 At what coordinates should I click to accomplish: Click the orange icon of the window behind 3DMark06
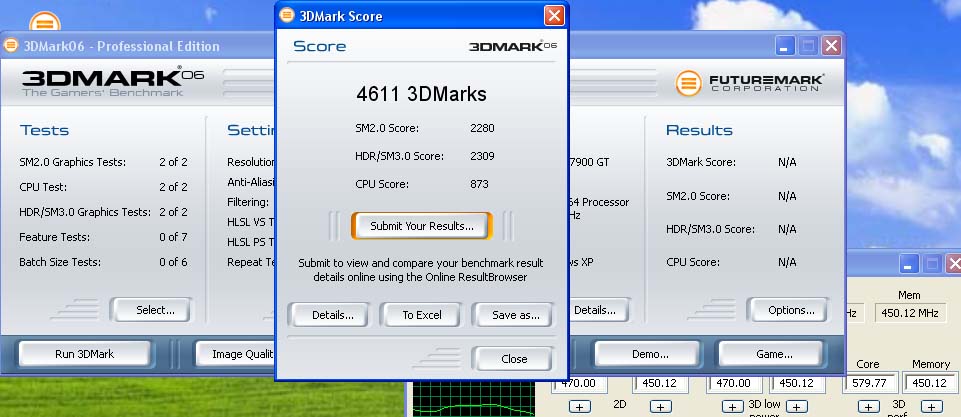click(x=45, y=21)
